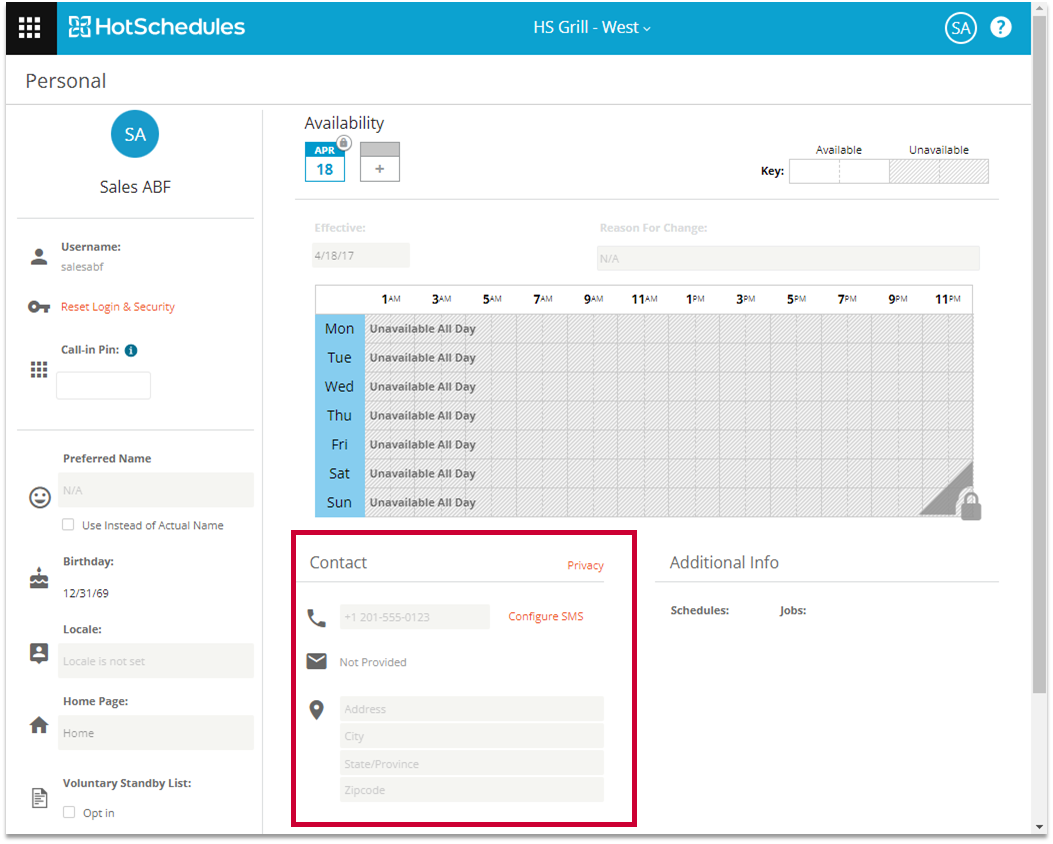1053x844 pixels.
Task: Click the help question mark icon
Action: pos(1000,28)
